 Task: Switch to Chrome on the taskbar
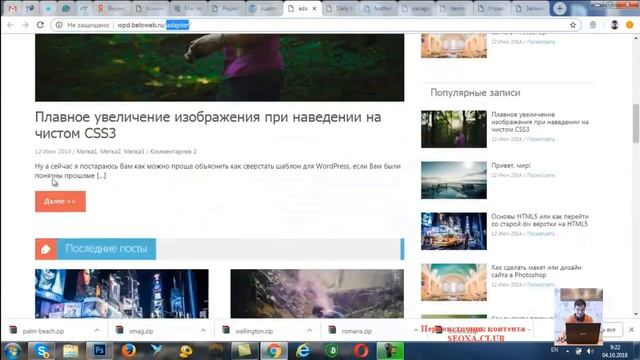click(x=274, y=351)
